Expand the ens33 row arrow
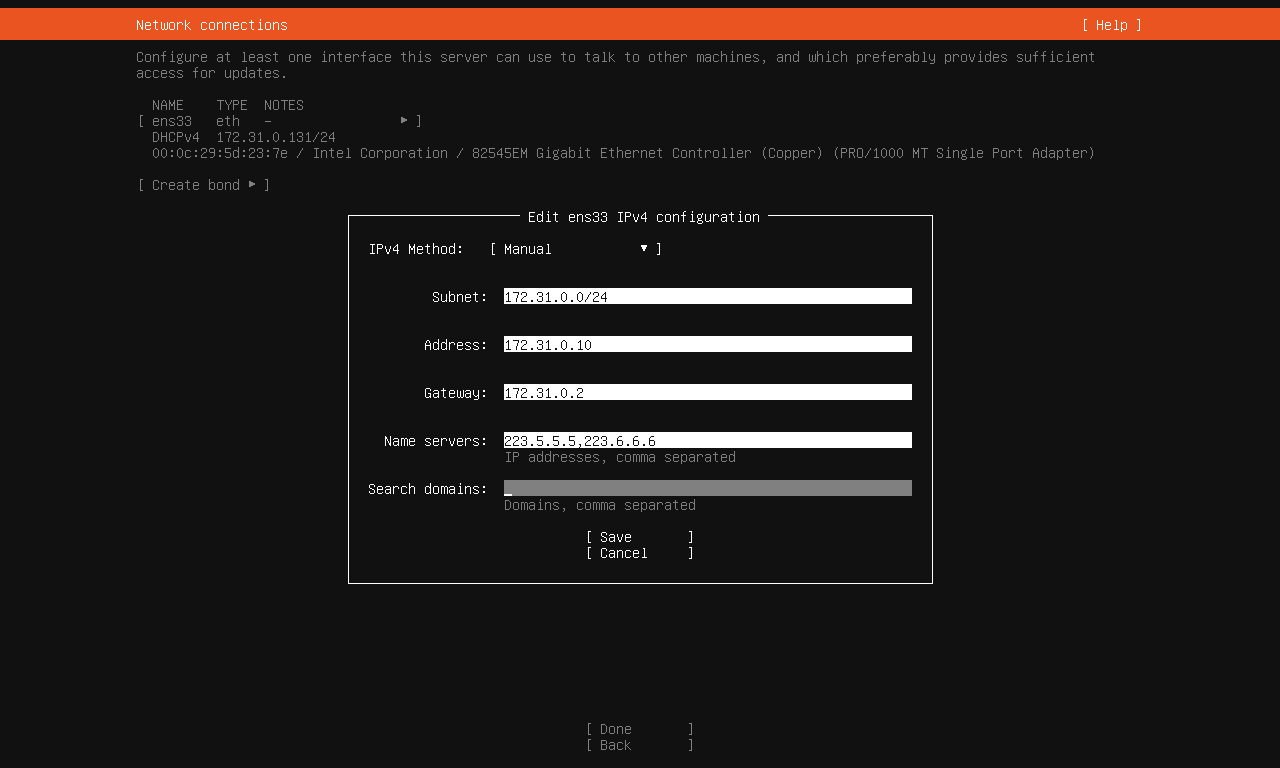This screenshot has width=1280, height=768. click(x=404, y=121)
